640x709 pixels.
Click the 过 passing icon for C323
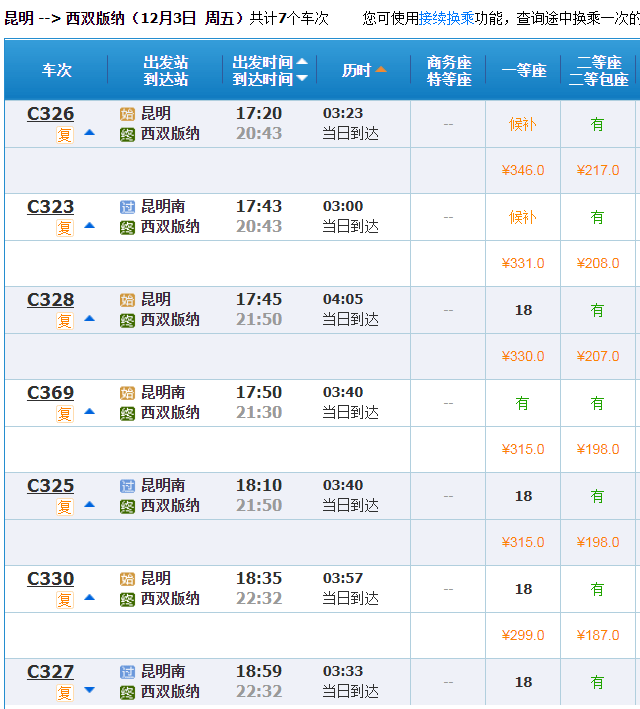click(127, 207)
